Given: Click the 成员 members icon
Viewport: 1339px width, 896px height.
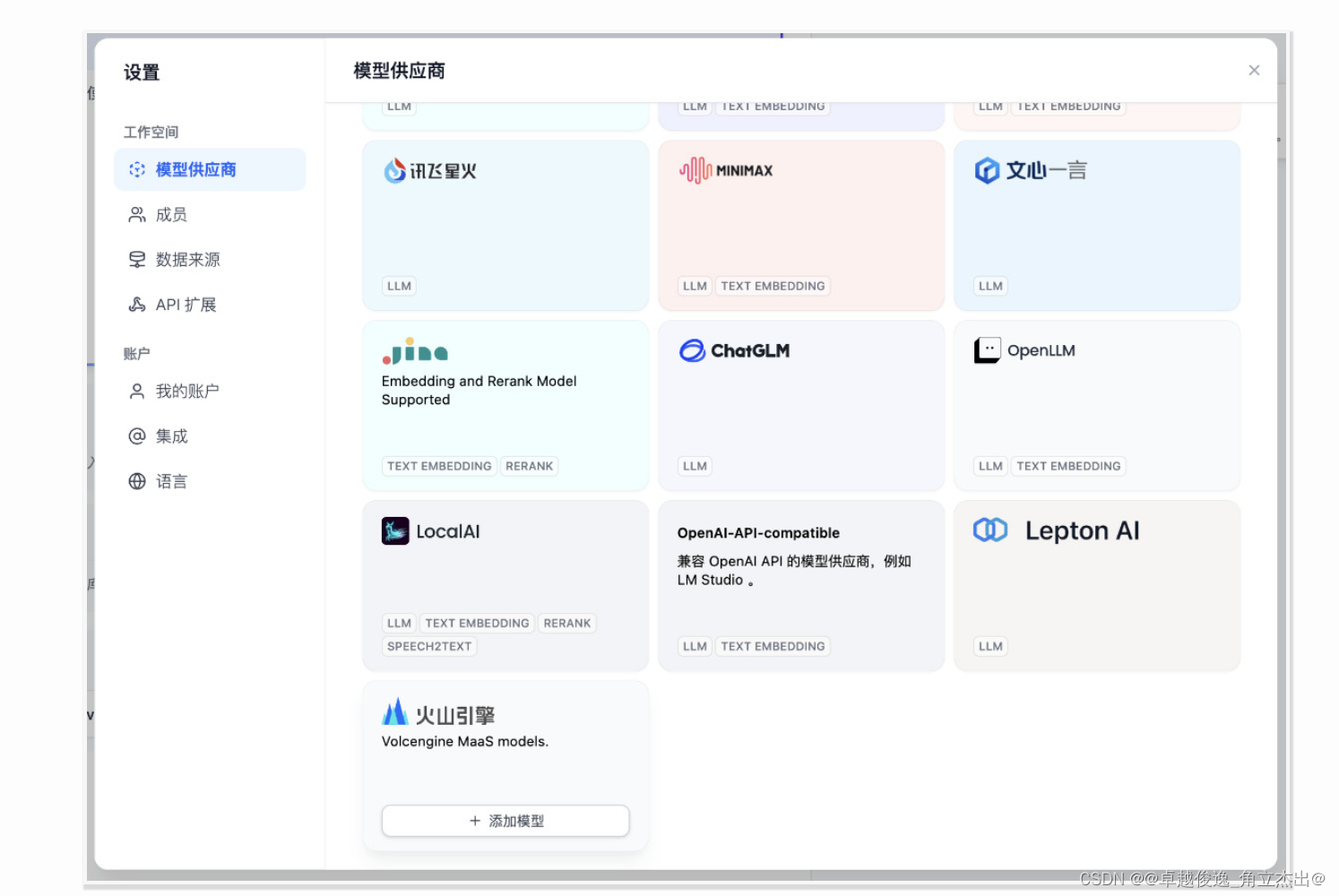Looking at the screenshot, I should pos(136,214).
